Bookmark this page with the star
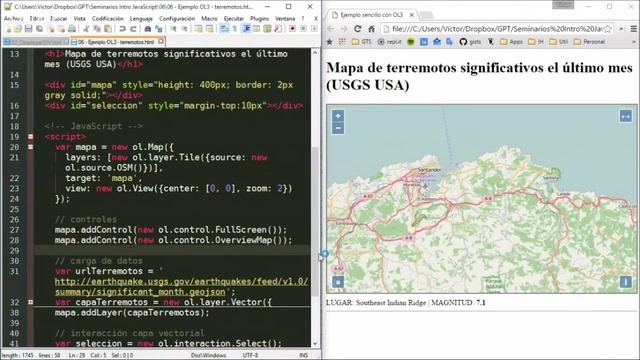 [608, 29]
